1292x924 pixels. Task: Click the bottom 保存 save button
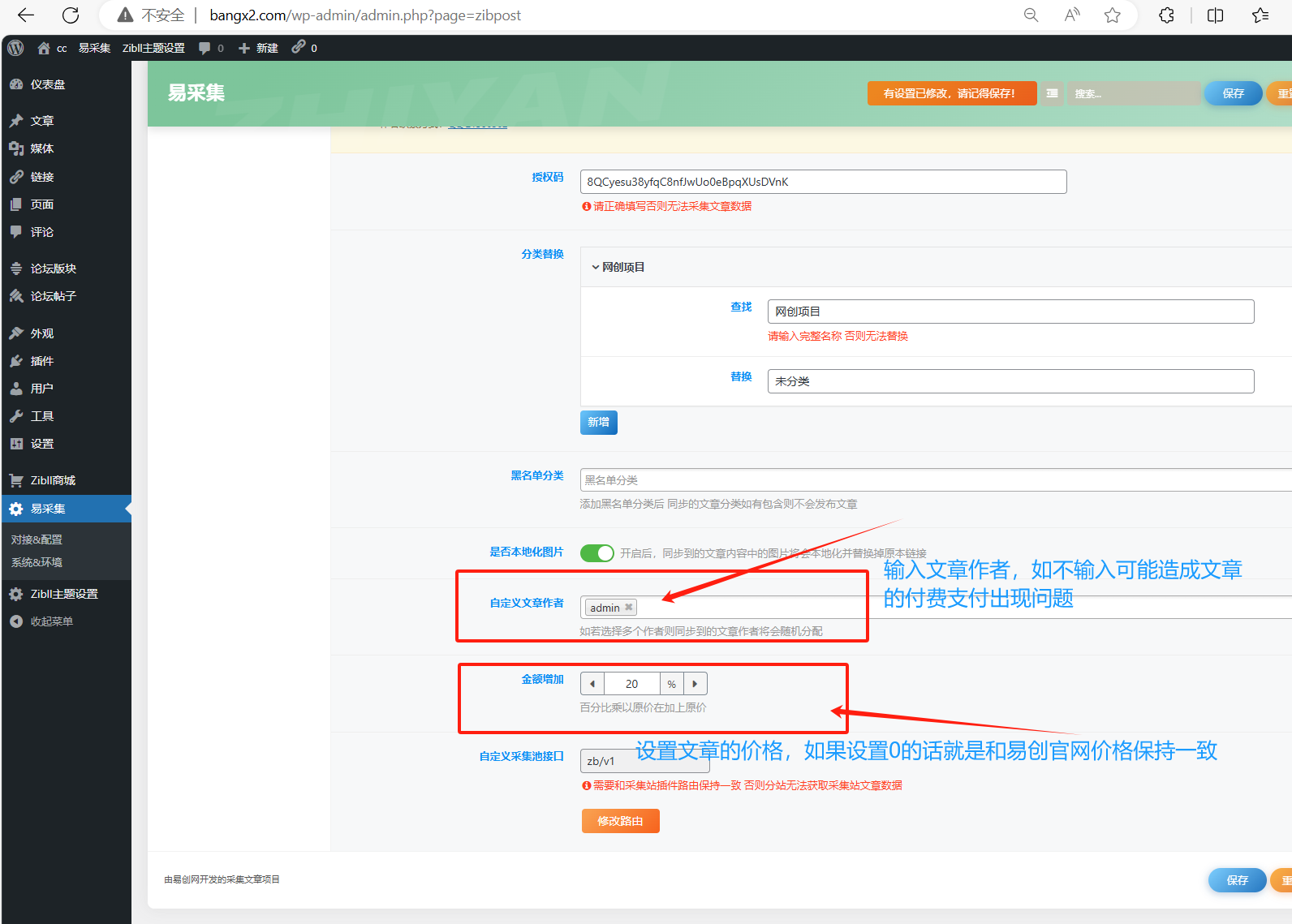1238,880
